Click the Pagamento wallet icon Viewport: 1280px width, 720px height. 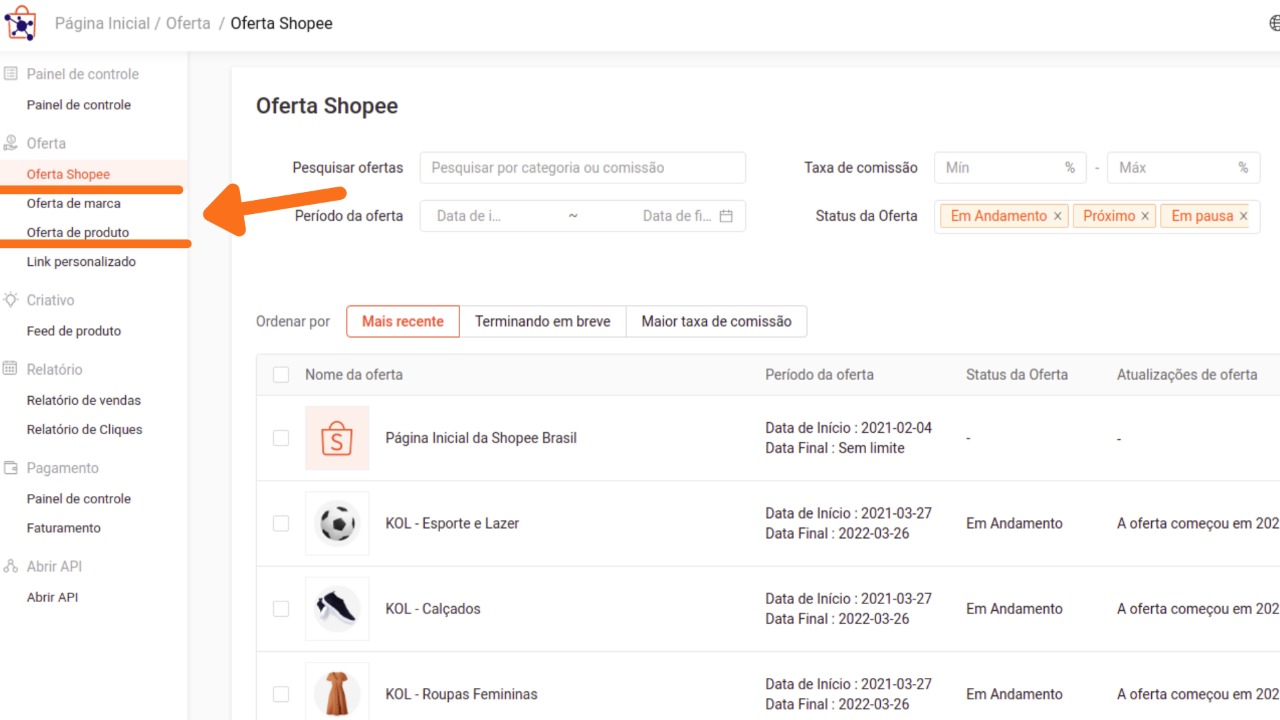11,468
